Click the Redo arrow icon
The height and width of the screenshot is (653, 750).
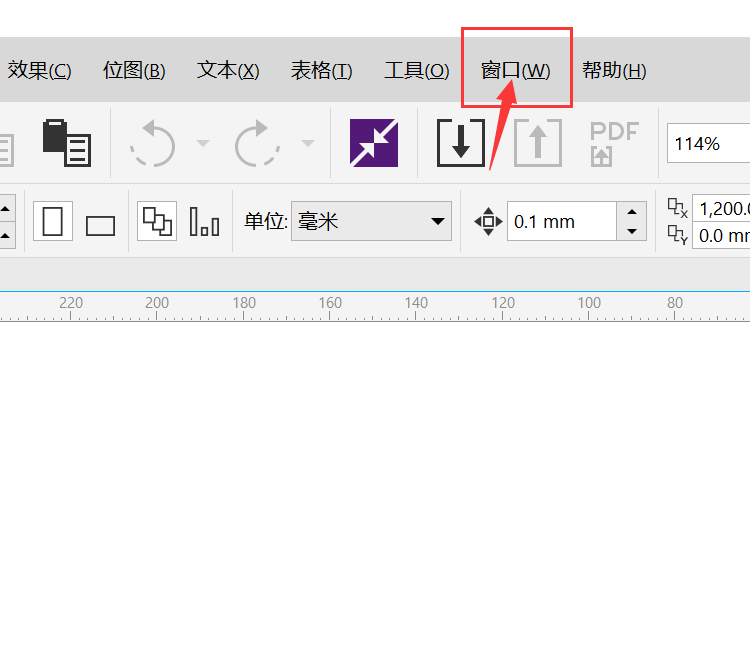[257, 143]
